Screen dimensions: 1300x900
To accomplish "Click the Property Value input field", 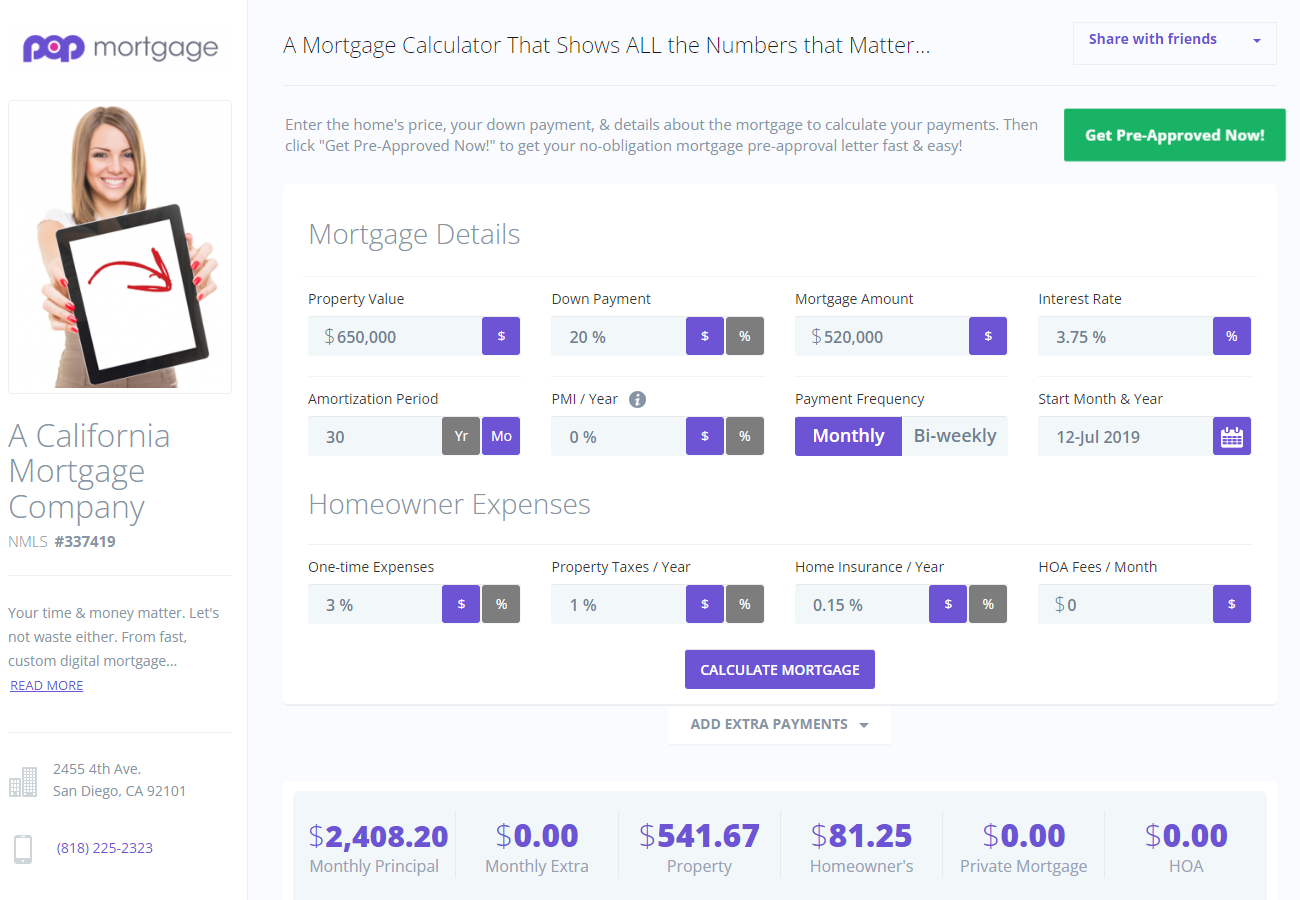I will tap(395, 336).
